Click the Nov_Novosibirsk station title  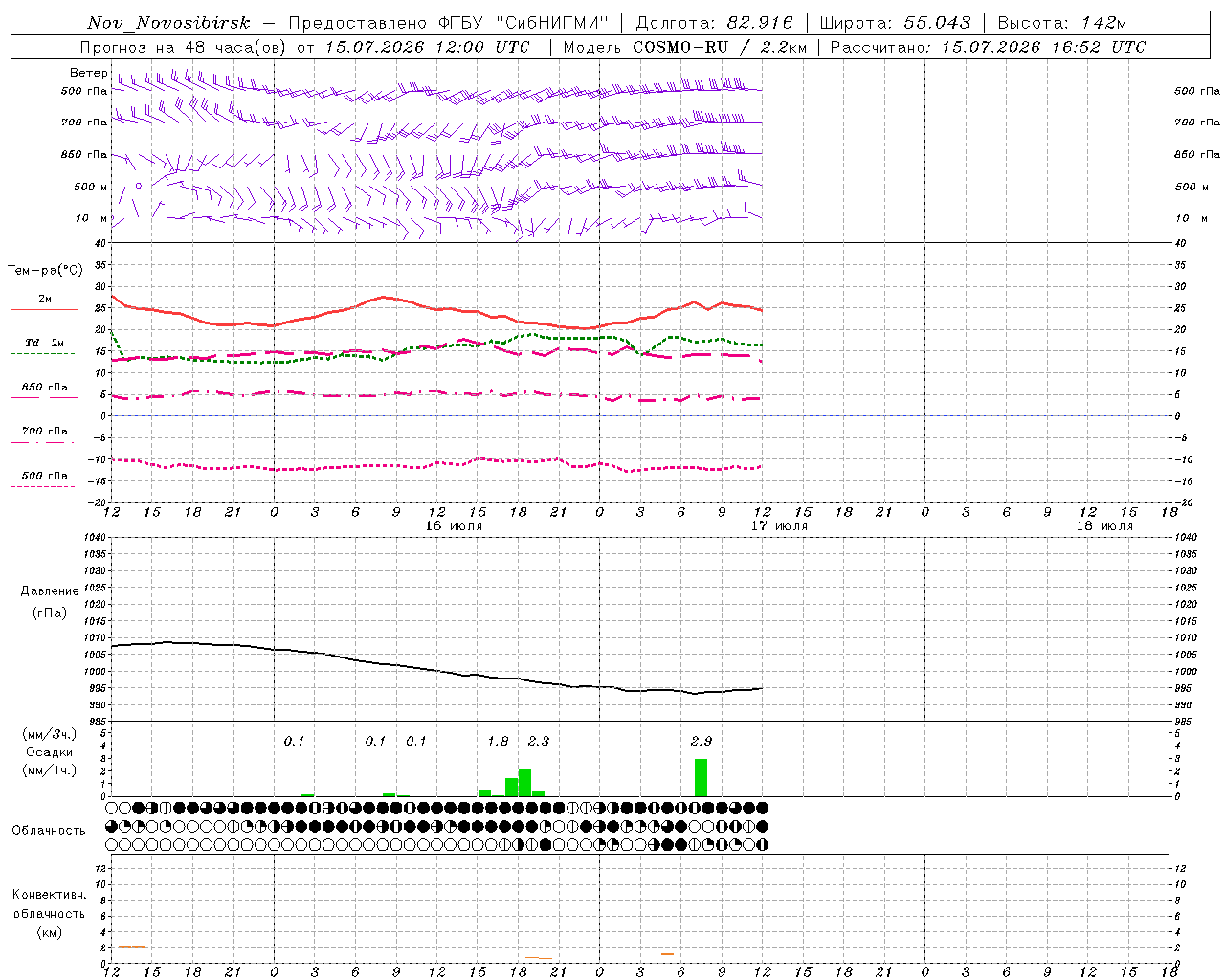(x=168, y=23)
